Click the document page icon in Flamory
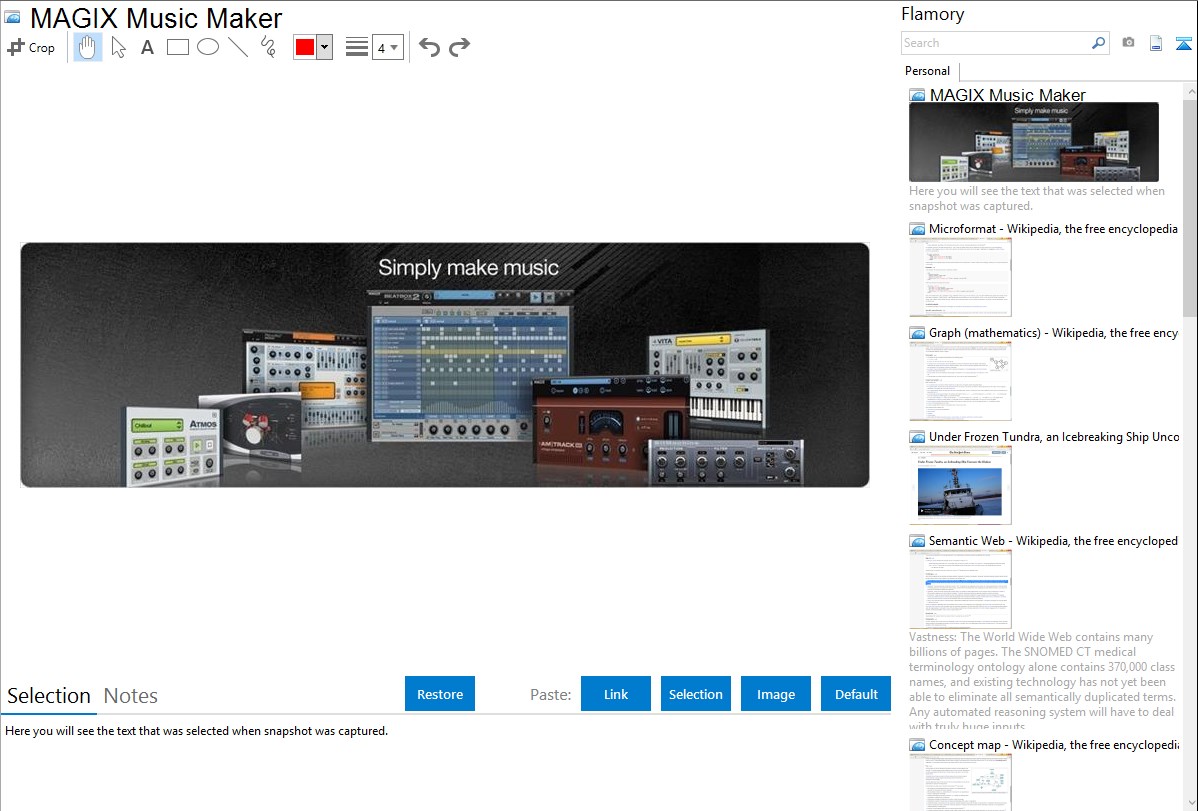This screenshot has height=811, width=1198. pos(1156,43)
